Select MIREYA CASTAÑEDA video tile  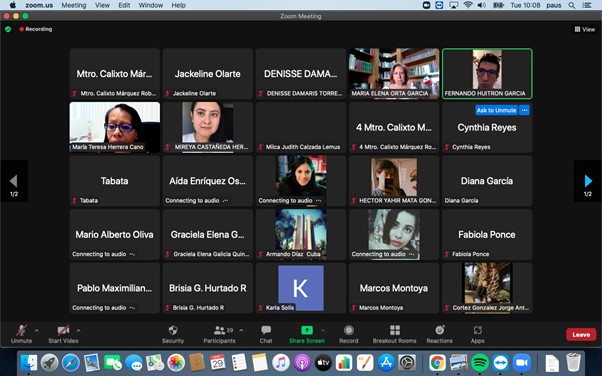pyautogui.click(x=208, y=127)
